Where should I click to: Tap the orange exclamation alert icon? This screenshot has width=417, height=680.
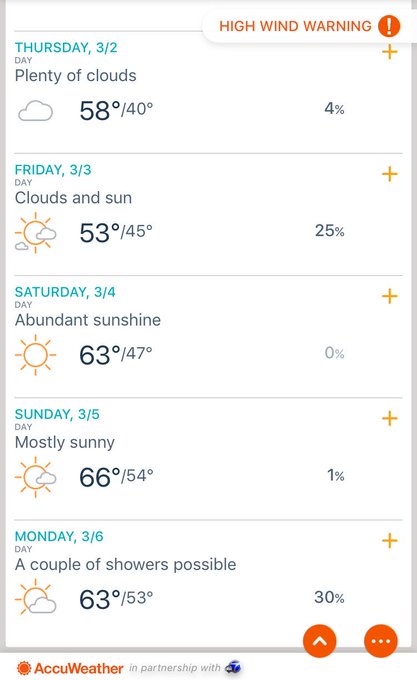point(389,26)
